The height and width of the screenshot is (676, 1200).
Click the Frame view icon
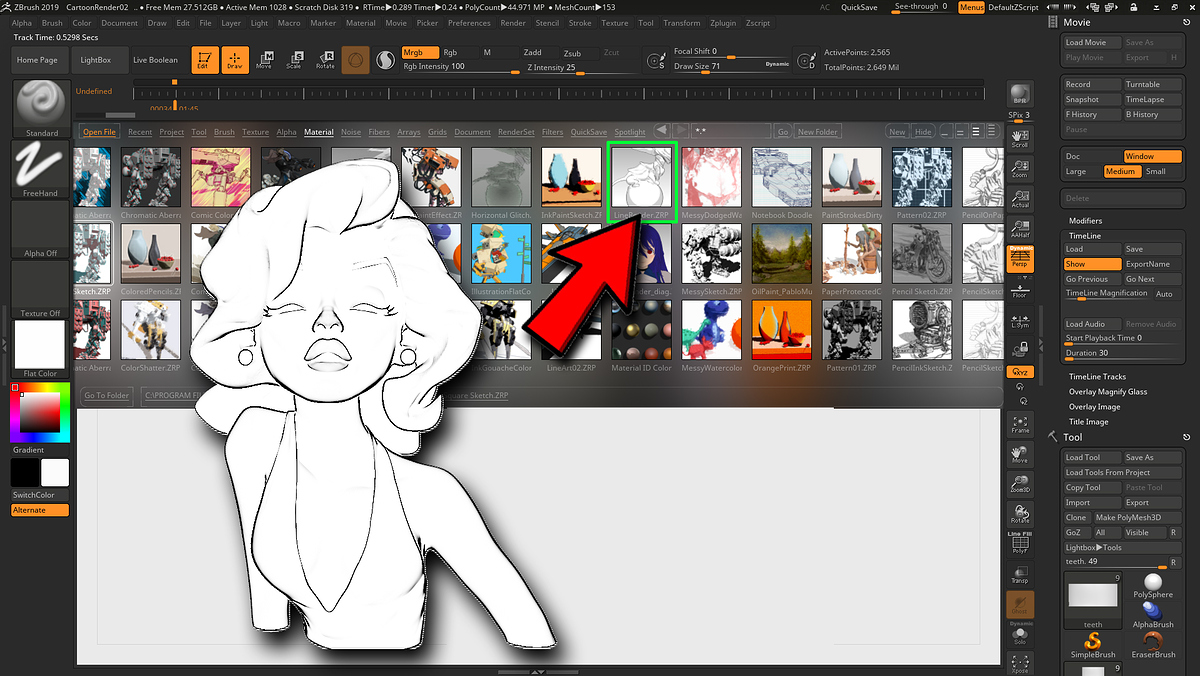1020,424
